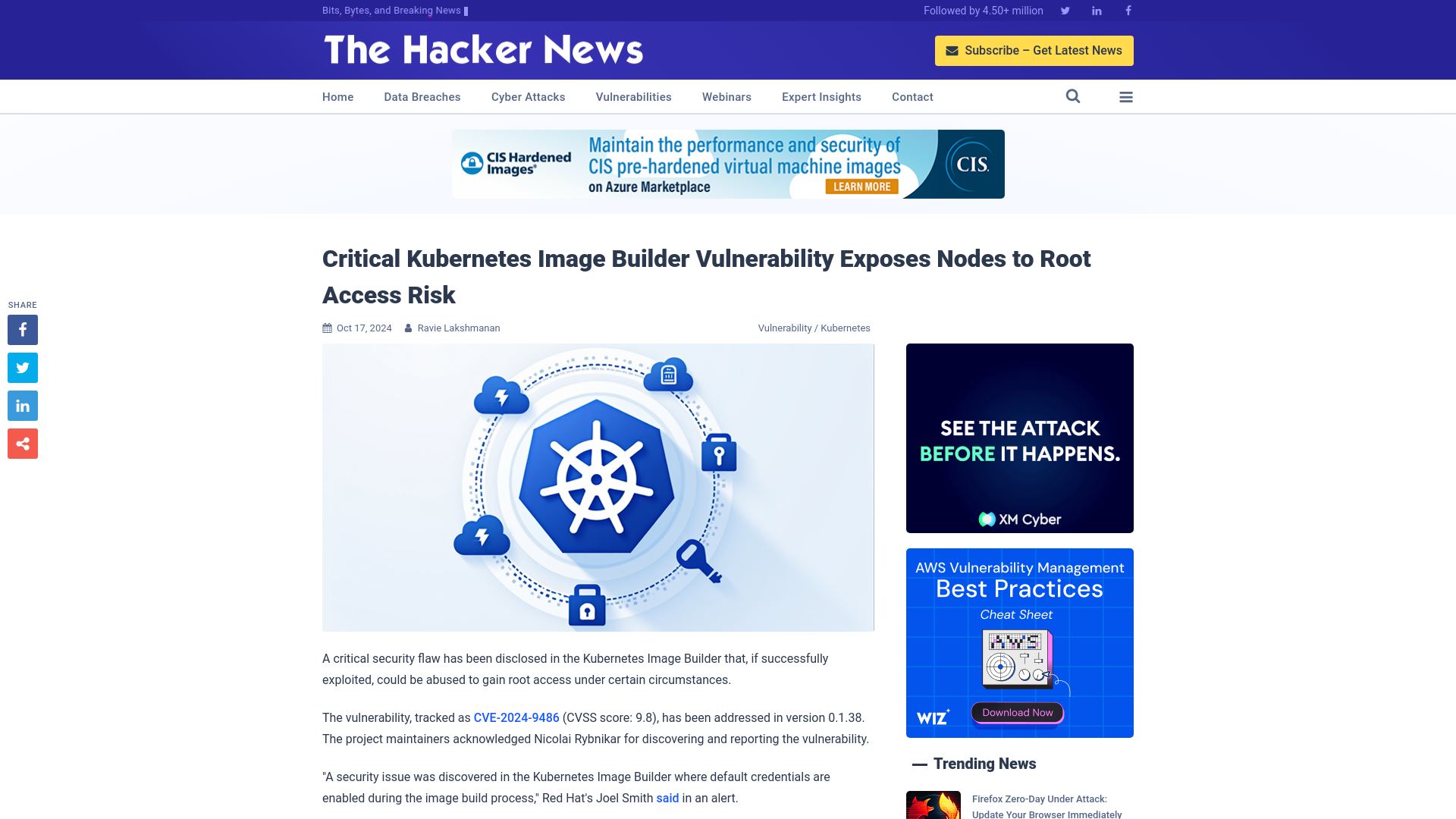Screen dimensions: 1456x819
Task: Click the search magnifier icon
Action: tap(1073, 96)
